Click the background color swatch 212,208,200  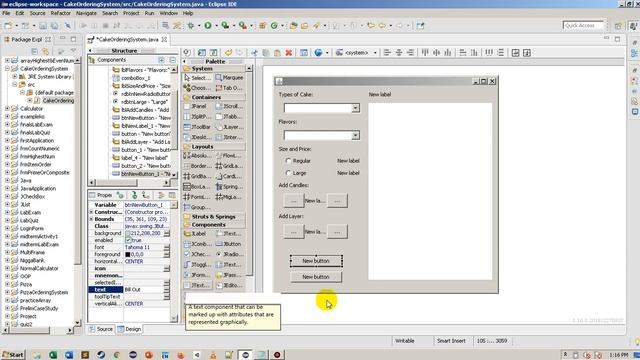(128, 233)
